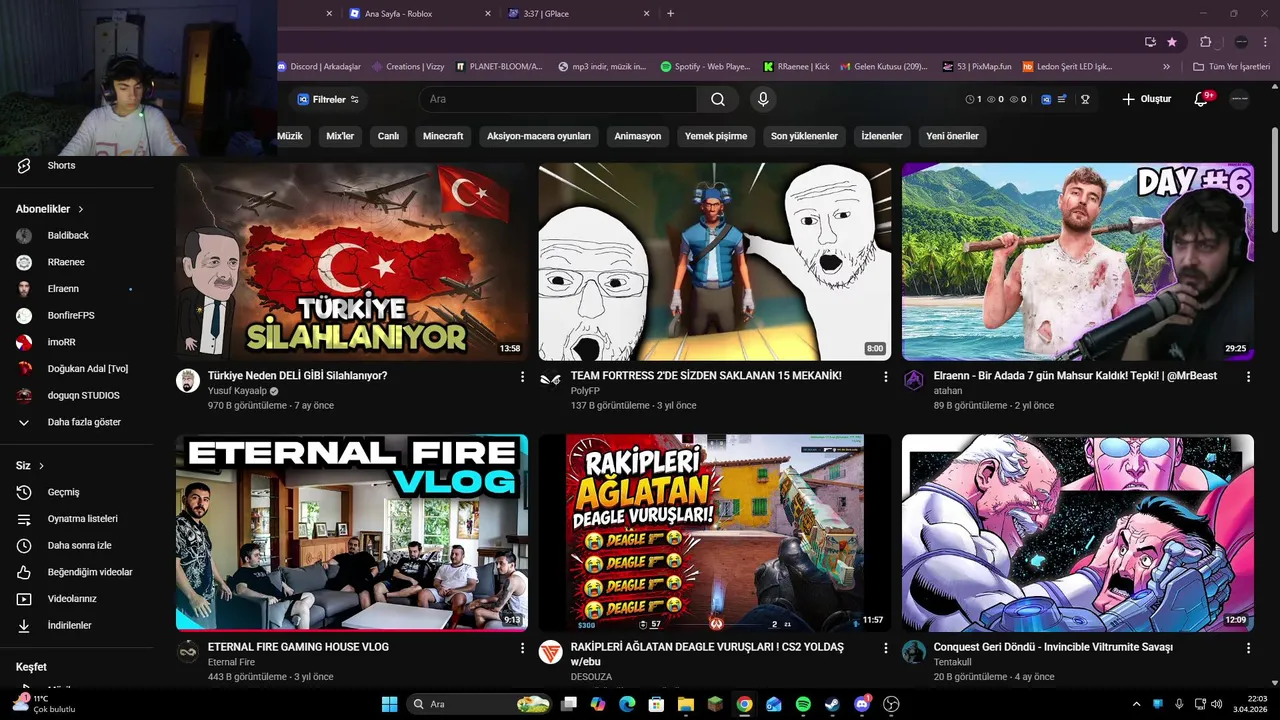
Task: Open Spotify - Web Player bookmark
Action: coord(706,67)
